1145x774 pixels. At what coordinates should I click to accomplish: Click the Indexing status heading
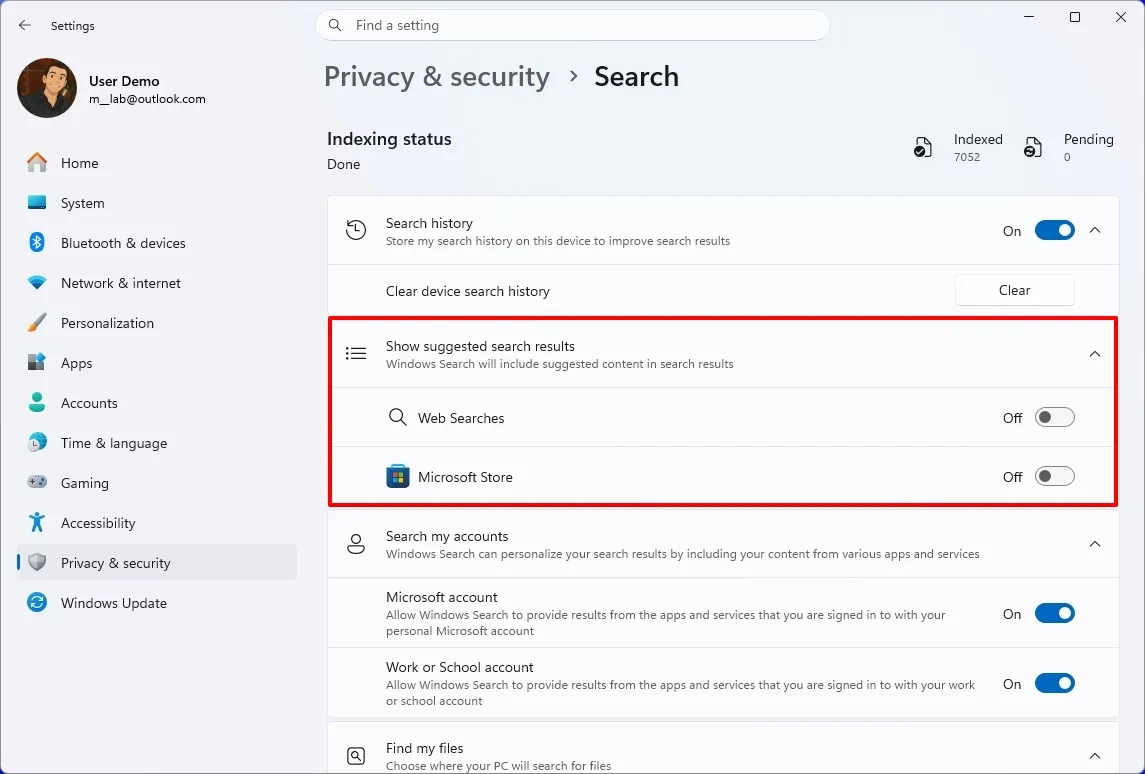click(x=389, y=139)
